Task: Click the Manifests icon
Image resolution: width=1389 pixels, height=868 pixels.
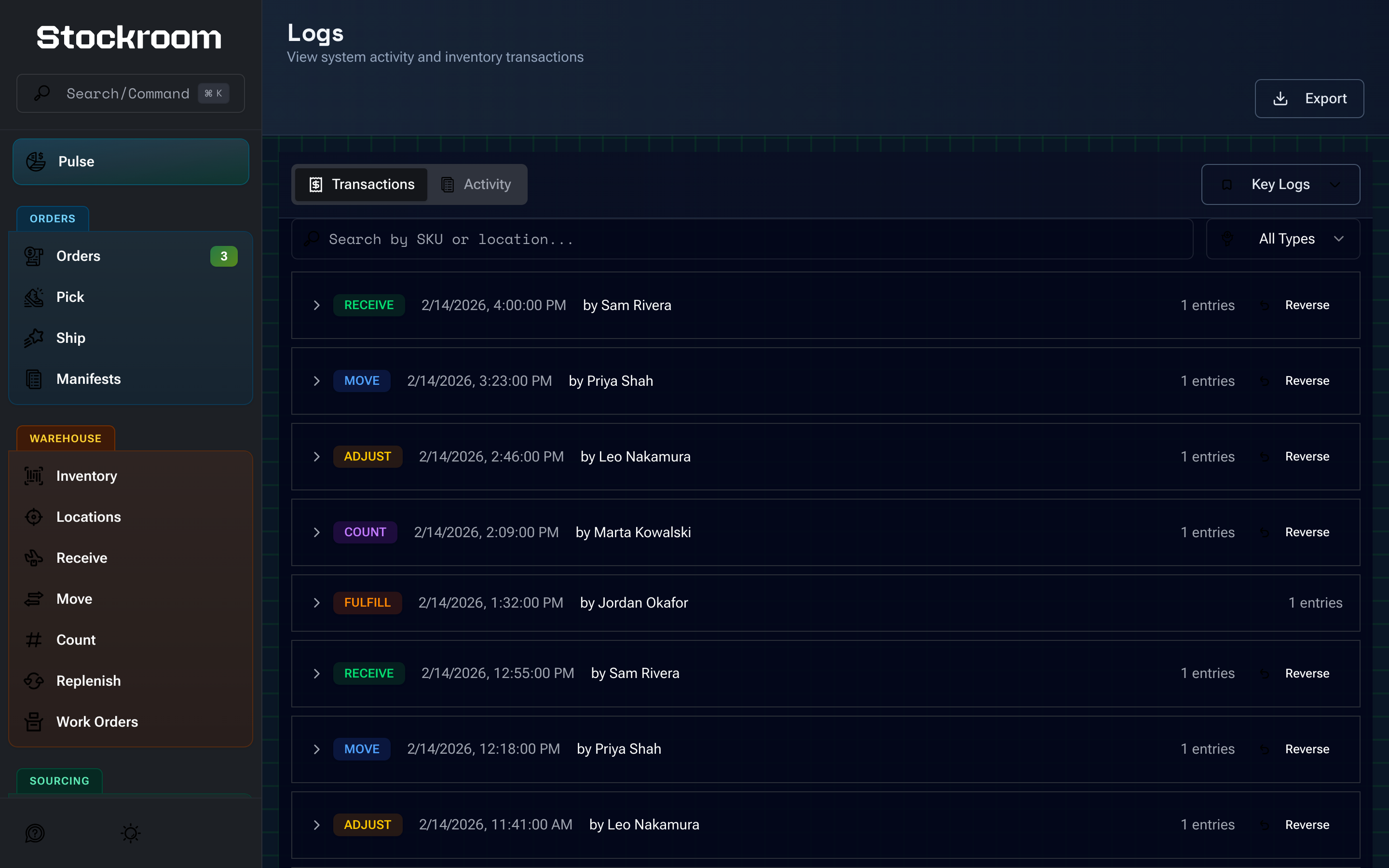Action: click(x=34, y=380)
